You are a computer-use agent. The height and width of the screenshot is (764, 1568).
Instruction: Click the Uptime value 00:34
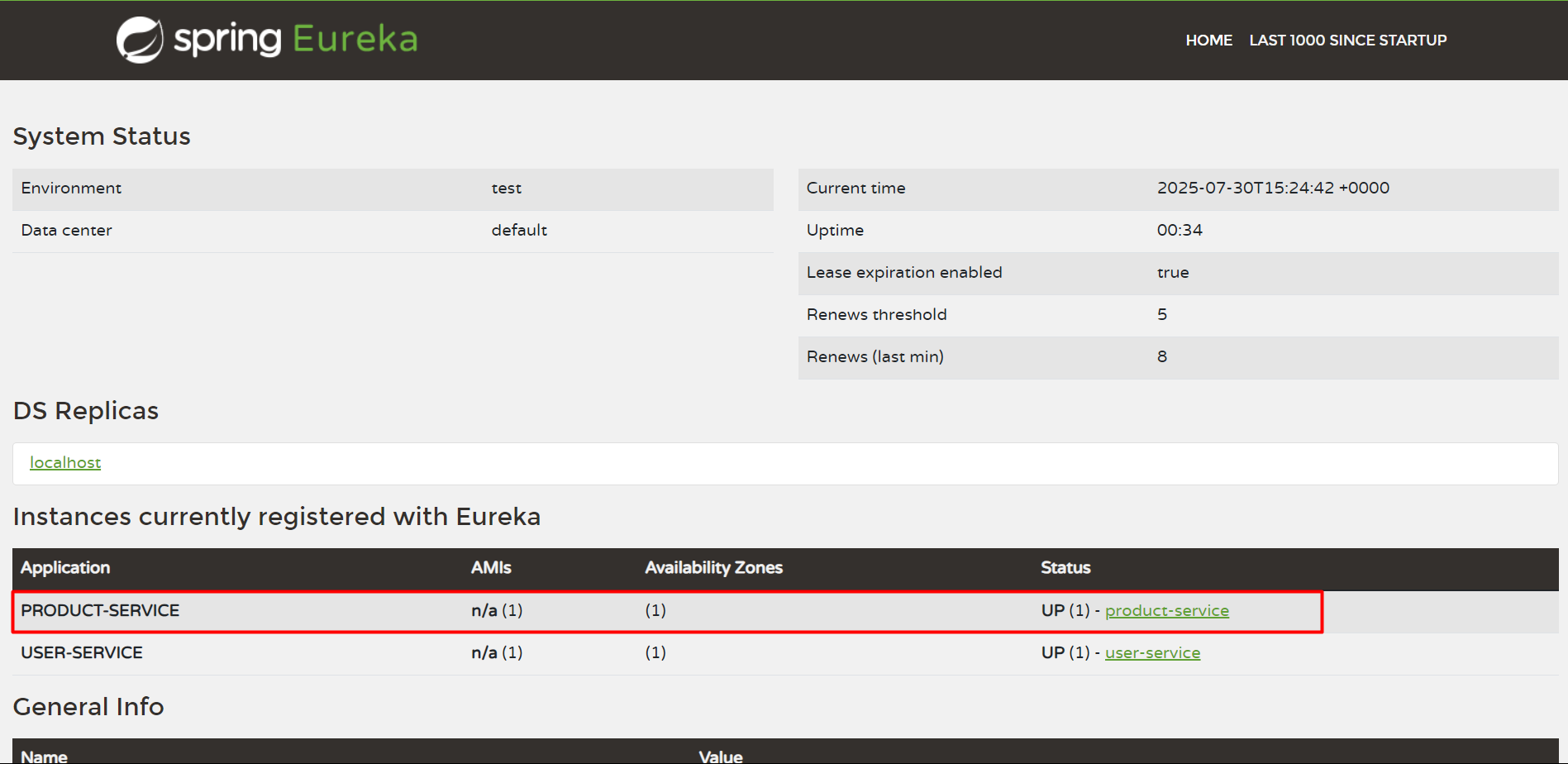pyautogui.click(x=1180, y=230)
